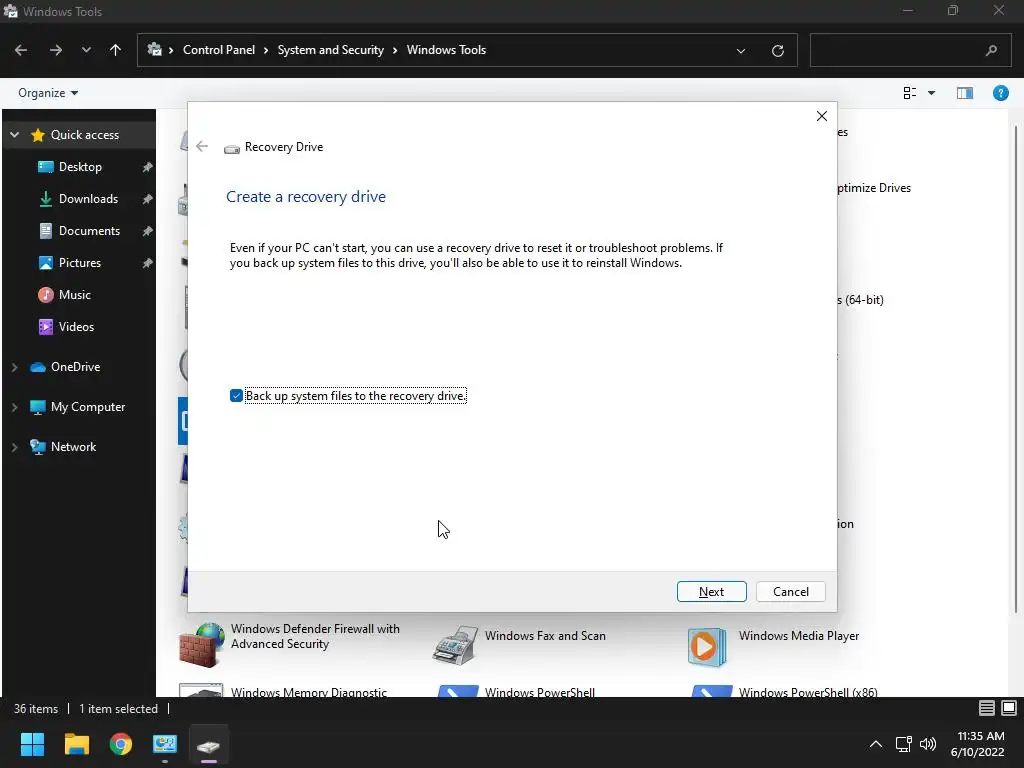The height and width of the screenshot is (768, 1024).
Task: Select Quick access in sidebar
Action: [85, 135]
